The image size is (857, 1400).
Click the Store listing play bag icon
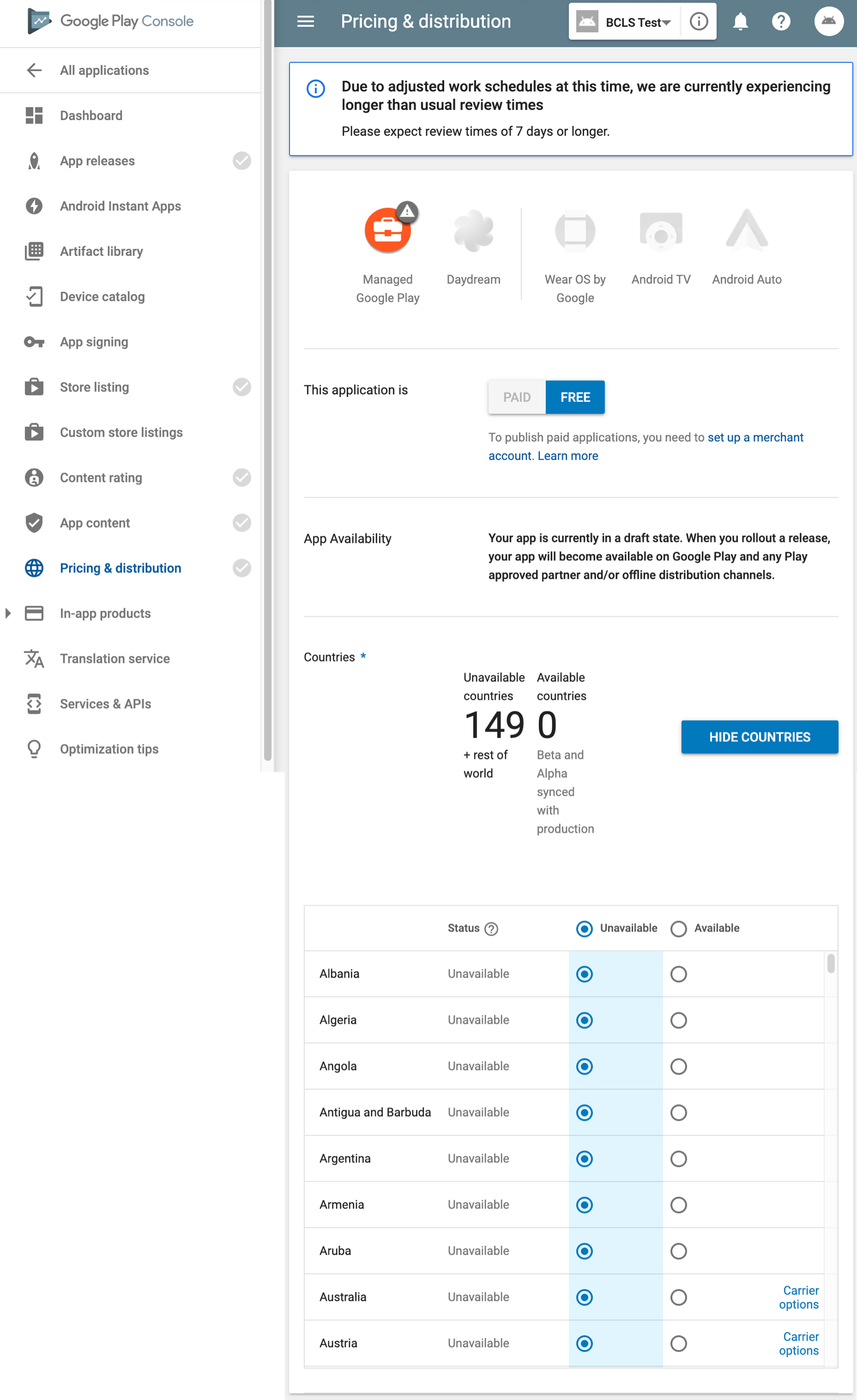click(x=34, y=387)
